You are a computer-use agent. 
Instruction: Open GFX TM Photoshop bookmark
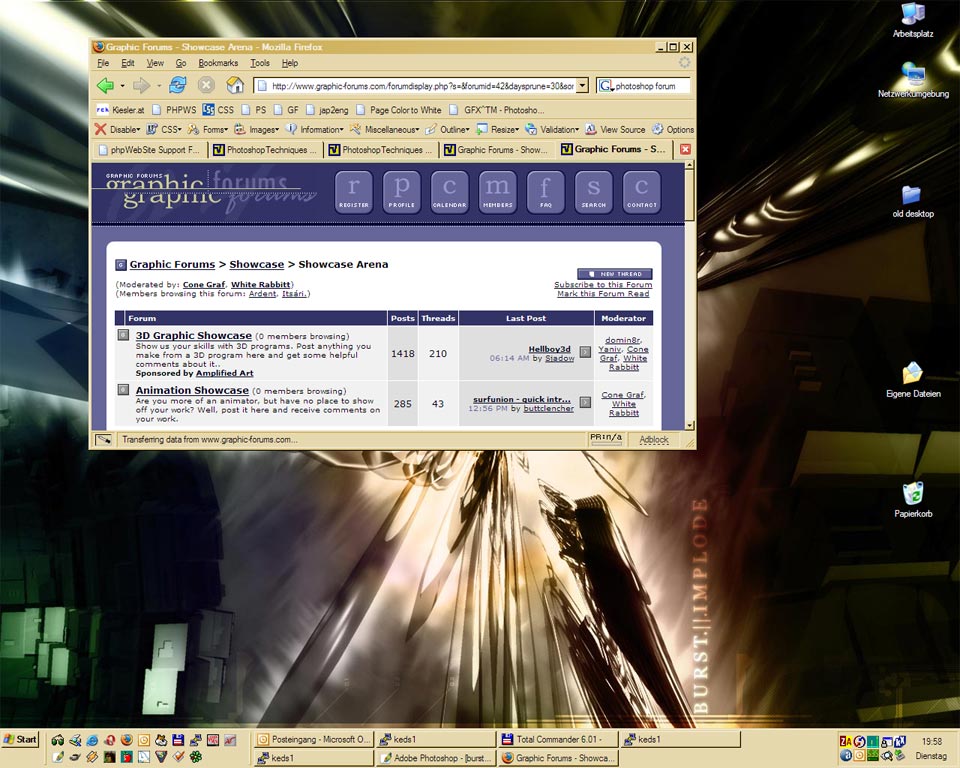(497, 110)
